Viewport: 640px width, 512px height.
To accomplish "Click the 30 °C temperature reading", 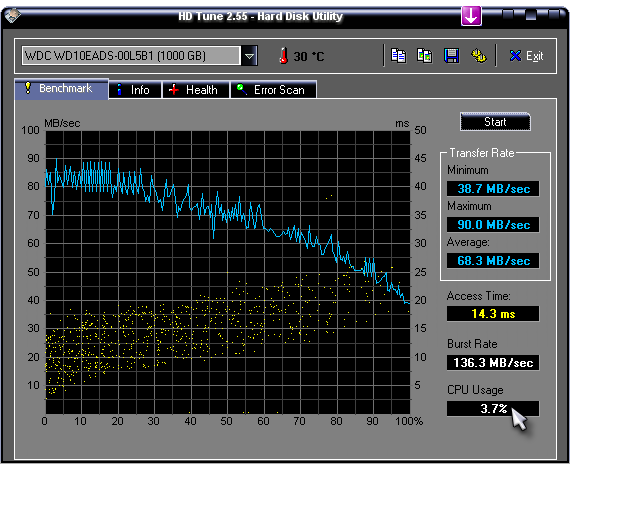I will [x=309, y=56].
